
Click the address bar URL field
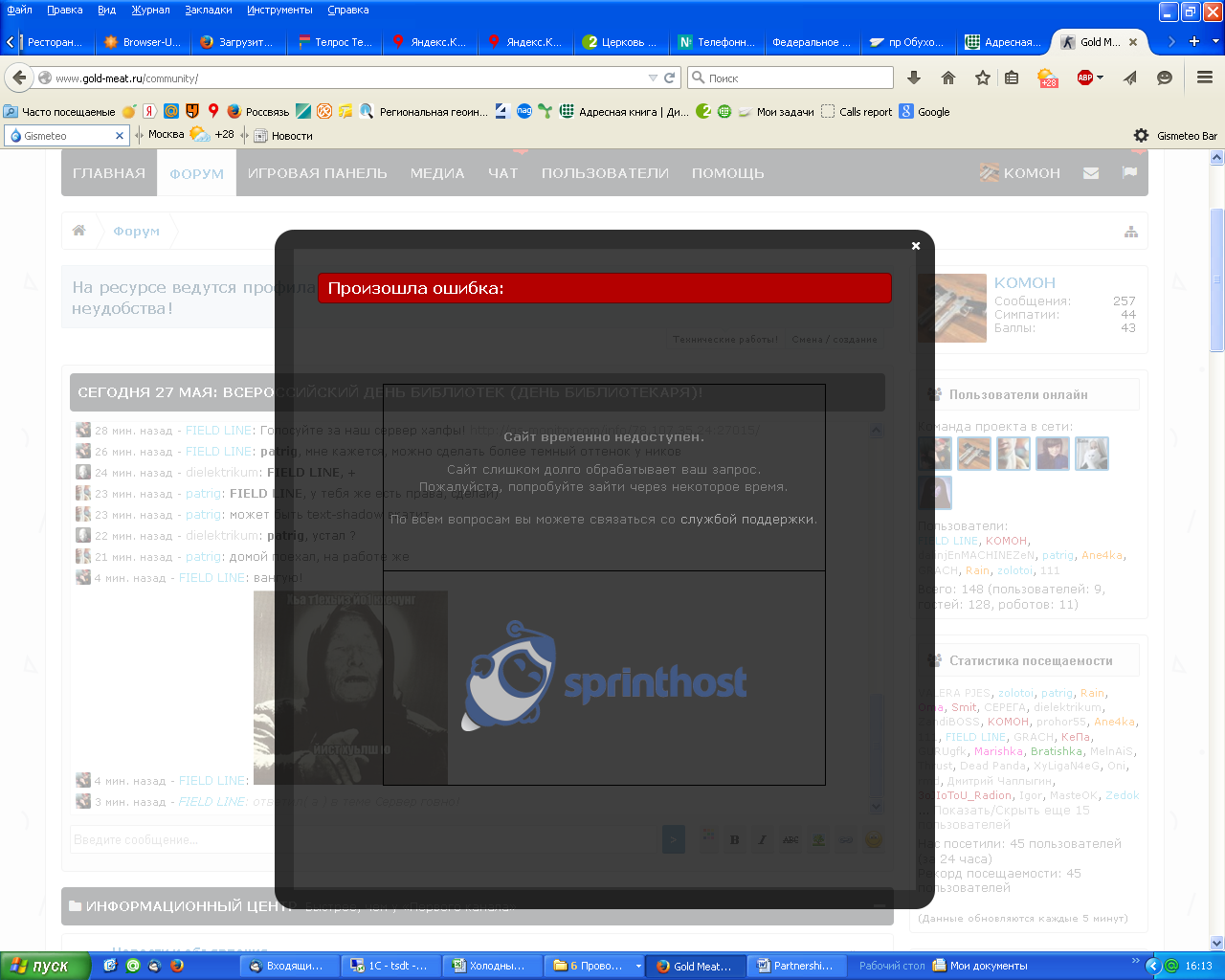tap(349, 78)
